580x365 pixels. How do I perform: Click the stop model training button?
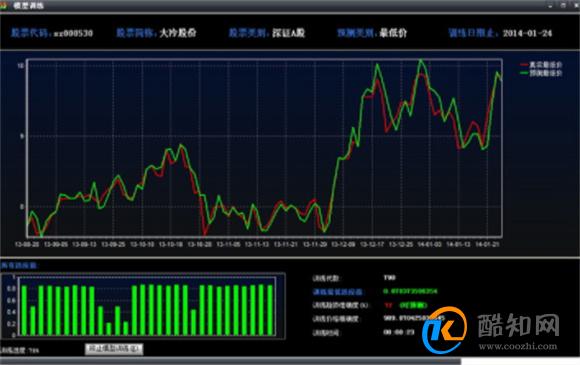click(114, 349)
